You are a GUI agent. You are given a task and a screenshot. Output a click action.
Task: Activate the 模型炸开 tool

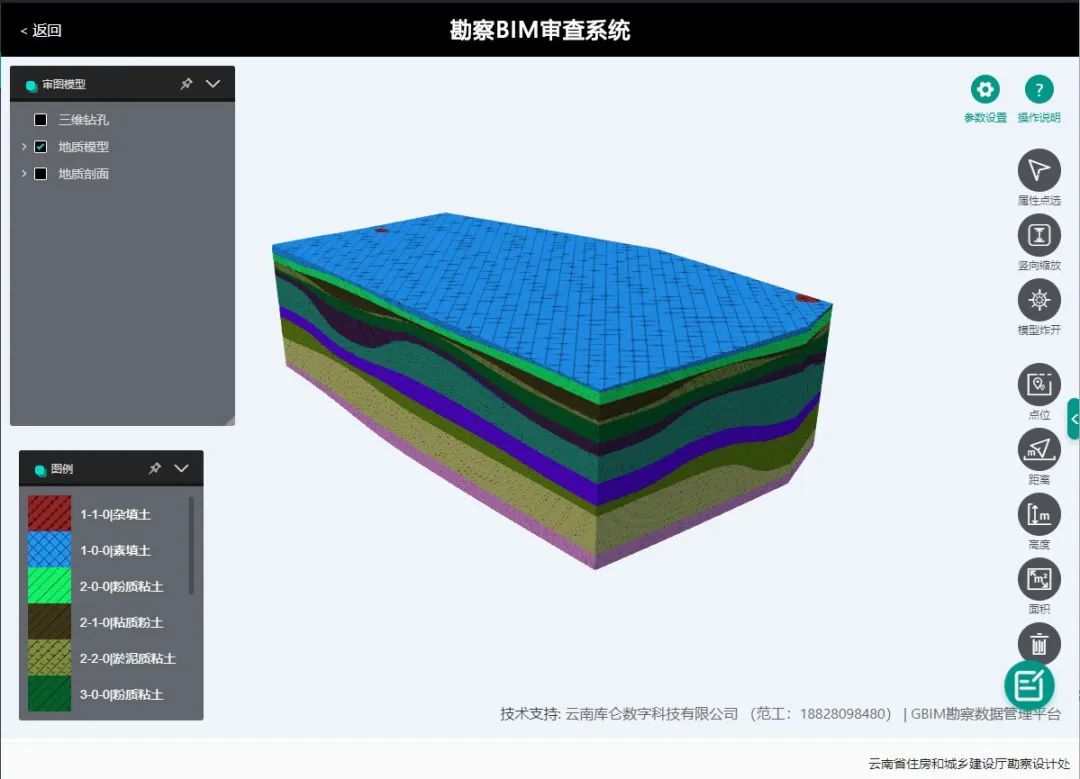click(x=1039, y=300)
